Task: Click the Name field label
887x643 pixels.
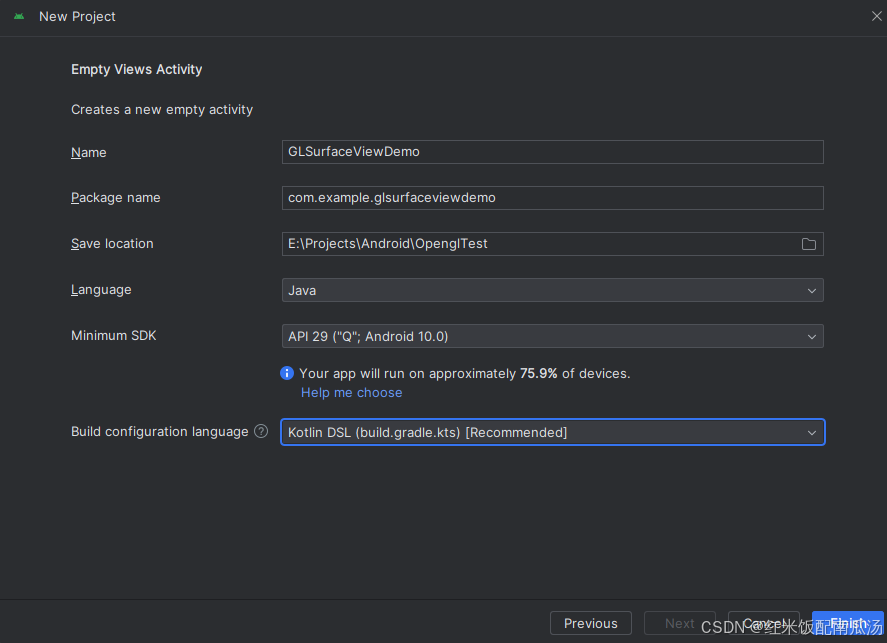Action: tap(88, 153)
